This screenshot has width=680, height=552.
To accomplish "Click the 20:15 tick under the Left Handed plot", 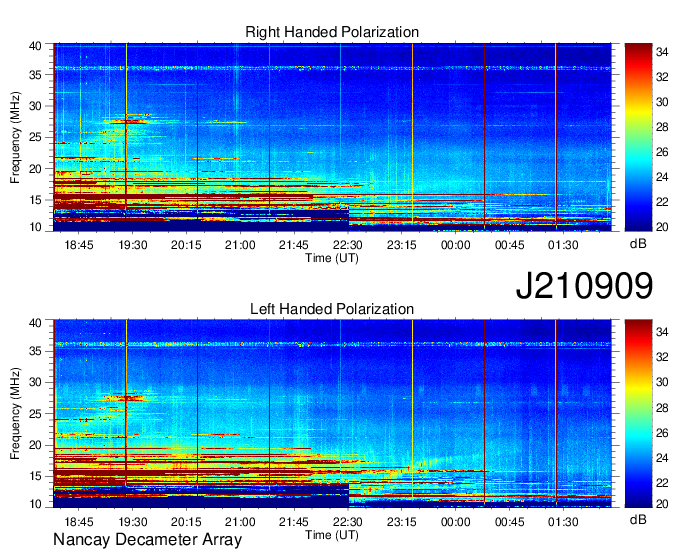I will pos(186,522).
